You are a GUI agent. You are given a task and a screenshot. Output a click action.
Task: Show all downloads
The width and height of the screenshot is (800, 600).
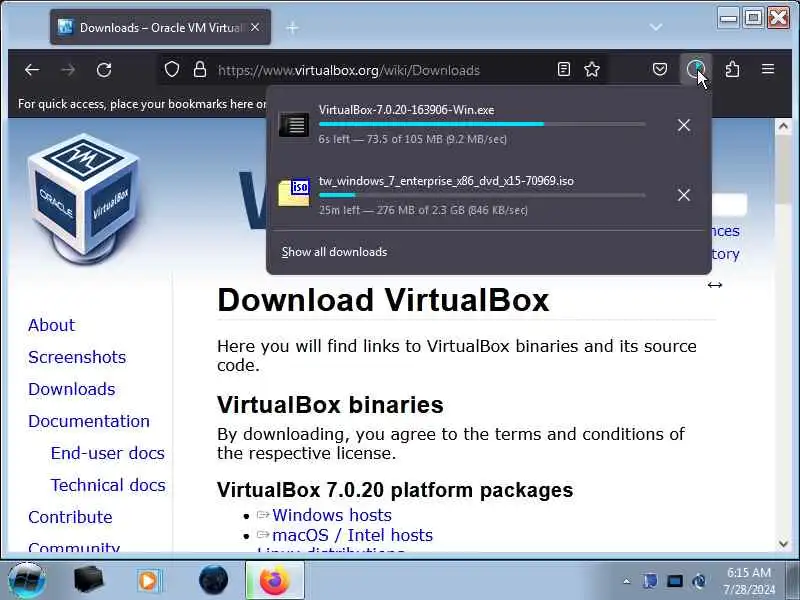(x=335, y=252)
